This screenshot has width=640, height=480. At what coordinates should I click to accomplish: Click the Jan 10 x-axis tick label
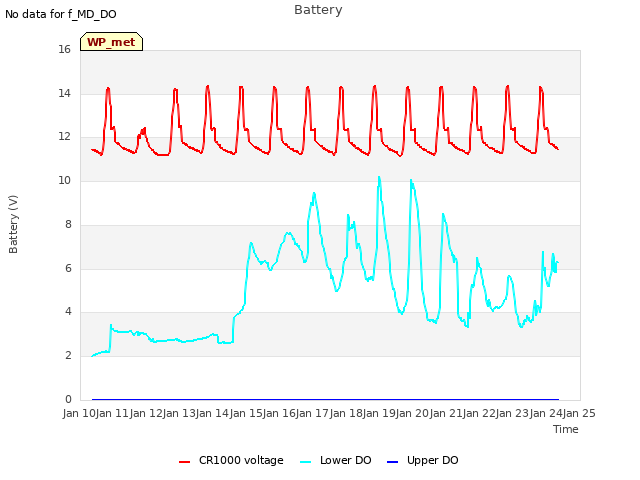(79, 413)
